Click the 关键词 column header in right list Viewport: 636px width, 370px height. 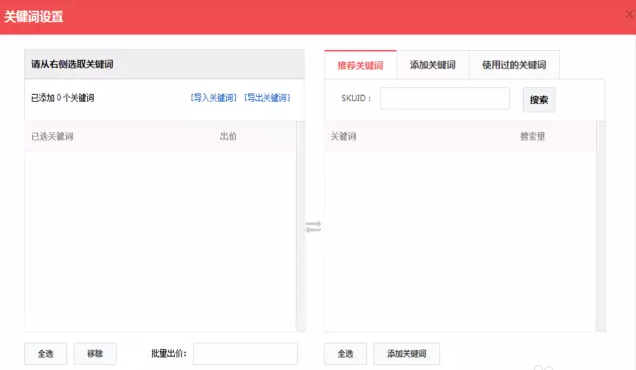344,136
